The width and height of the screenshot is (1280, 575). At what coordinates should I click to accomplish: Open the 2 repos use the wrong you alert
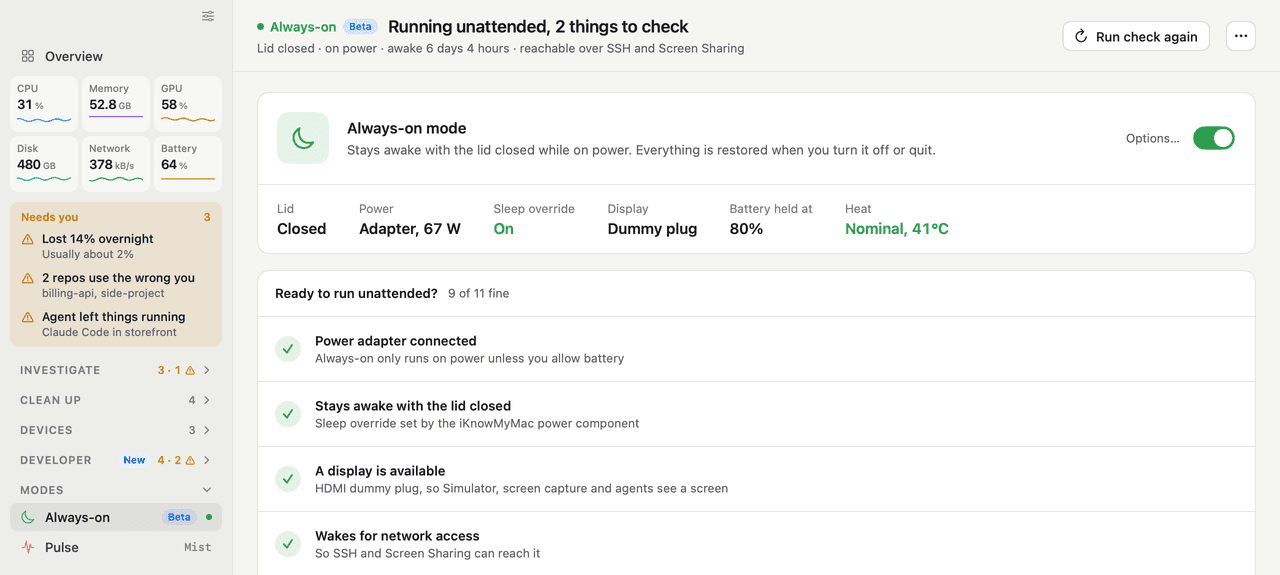pyautogui.click(x=116, y=285)
